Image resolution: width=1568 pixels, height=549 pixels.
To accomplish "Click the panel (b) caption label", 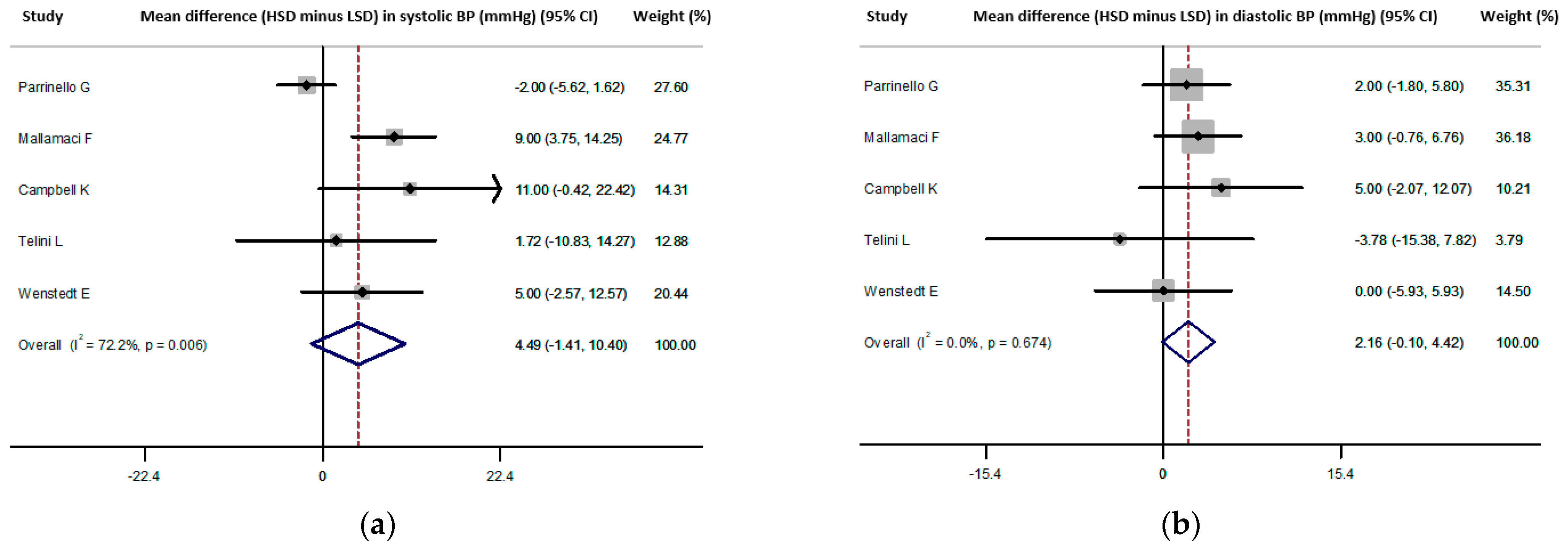I will [x=1180, y=524].
